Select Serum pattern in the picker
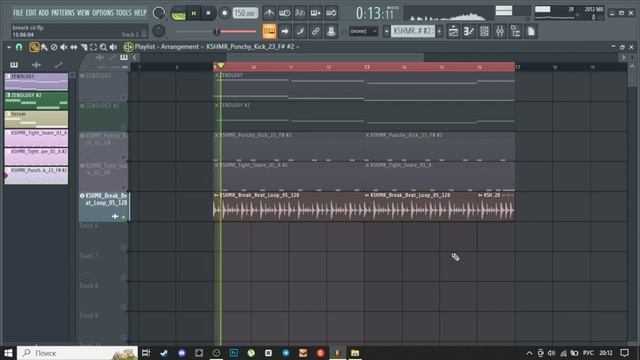This screenshot has height=360, width=640. (x=36, y=119)
